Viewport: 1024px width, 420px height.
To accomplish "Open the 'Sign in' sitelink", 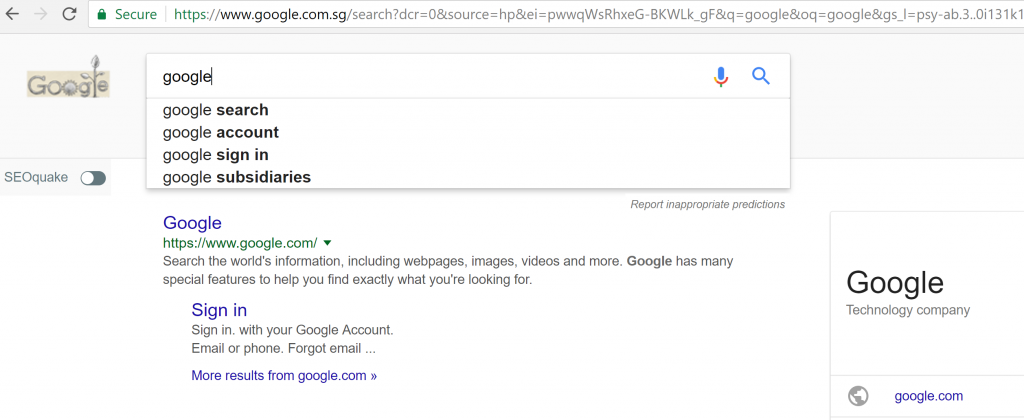I will pos(219,310).
